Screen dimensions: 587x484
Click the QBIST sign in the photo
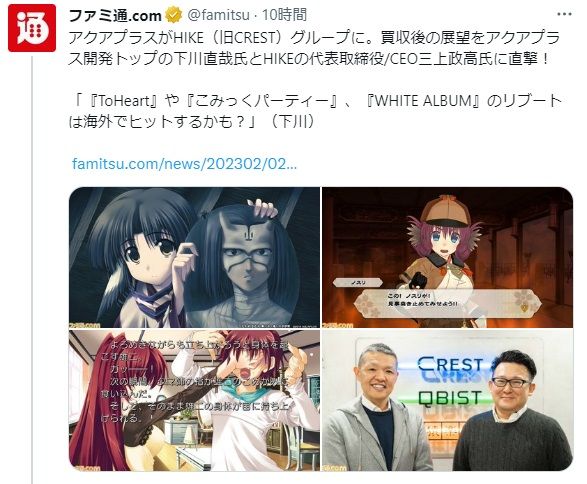pyautogui.click(x=449, y=398)
